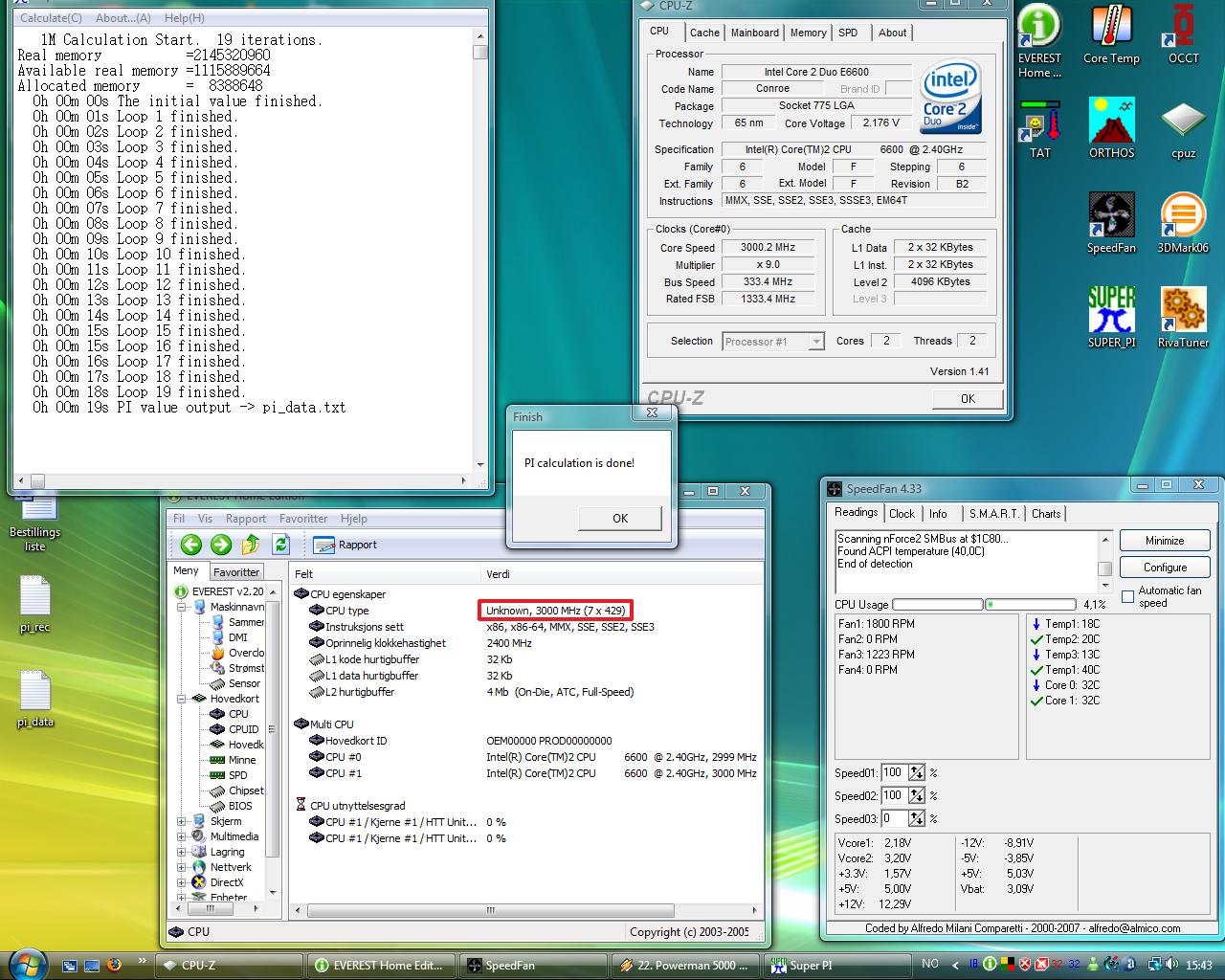Switch to the Favoritter tab in EVEREST sidebar

pos(236,571)
